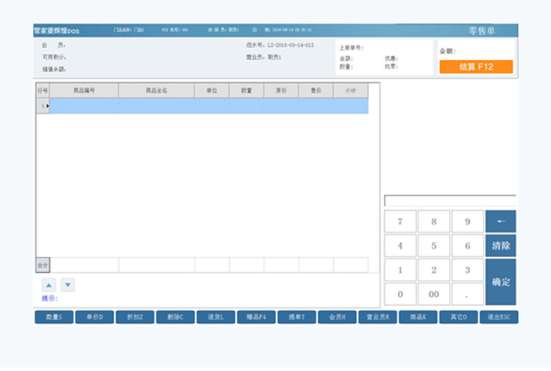This screenshot has height=371, width=551.
Task: Click the 合计 total row label
Action: (43, 265)
